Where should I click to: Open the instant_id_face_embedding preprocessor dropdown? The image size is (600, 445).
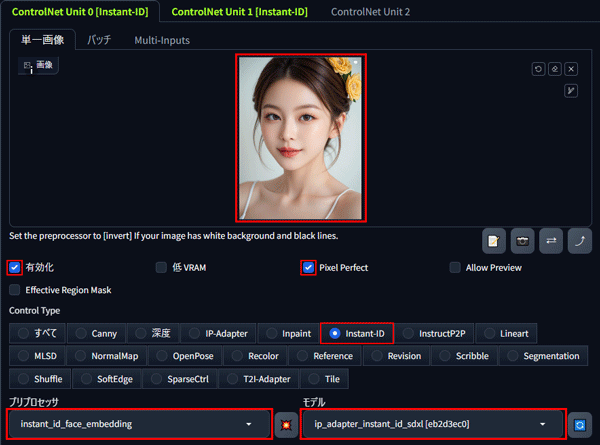pyautogui.click(x=139, y=424)
